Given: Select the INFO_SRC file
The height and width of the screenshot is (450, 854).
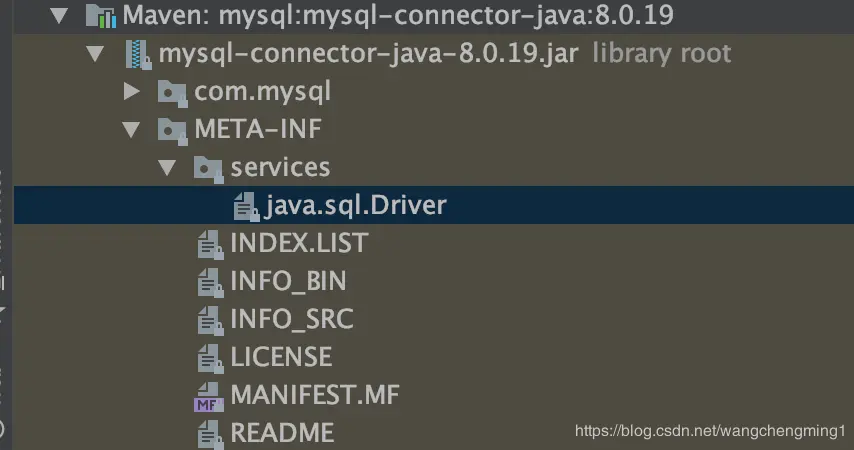Looking at the screenshot, I should coord(292,319).
